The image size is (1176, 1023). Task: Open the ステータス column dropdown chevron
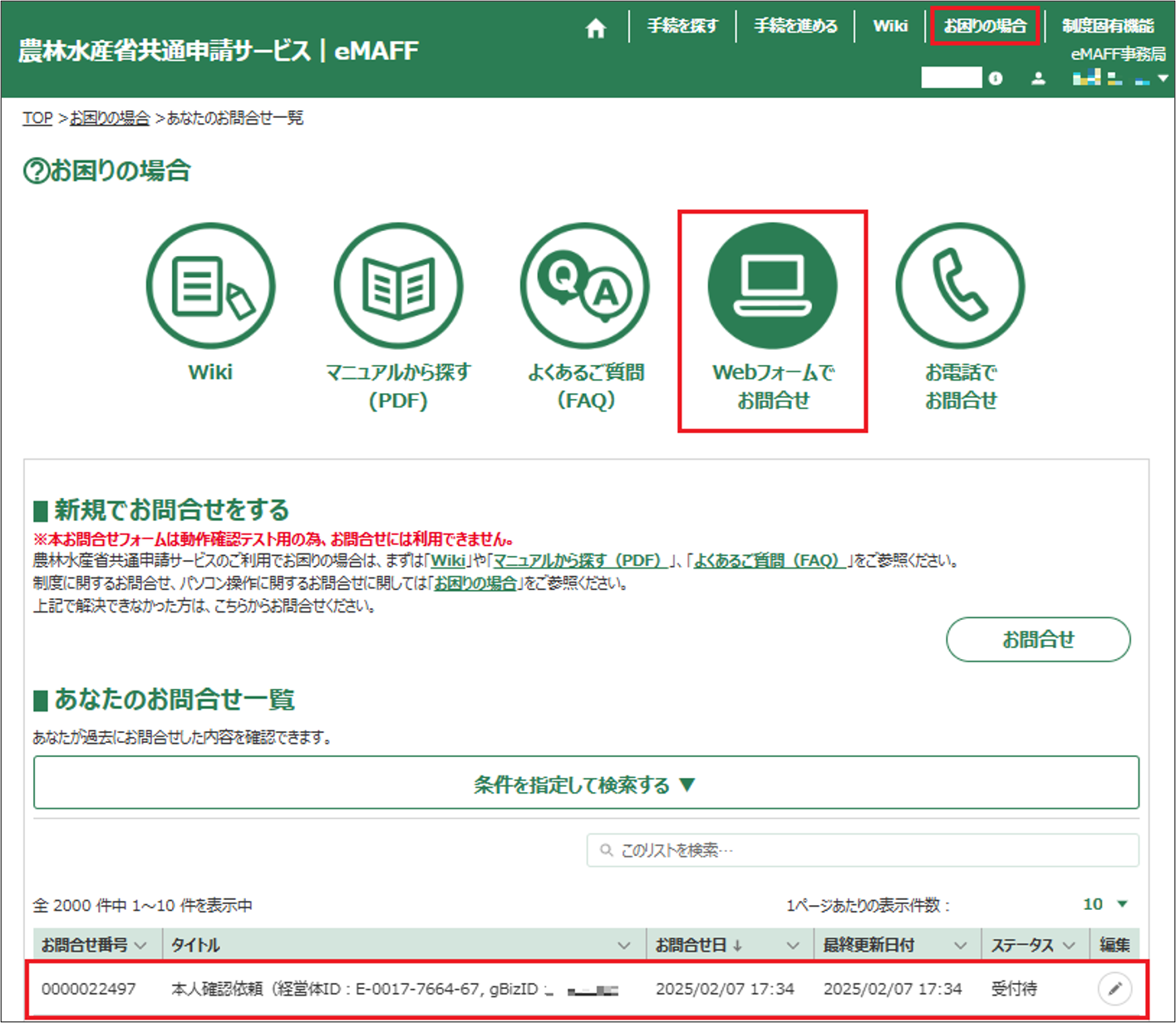(x=1069, y=946)
